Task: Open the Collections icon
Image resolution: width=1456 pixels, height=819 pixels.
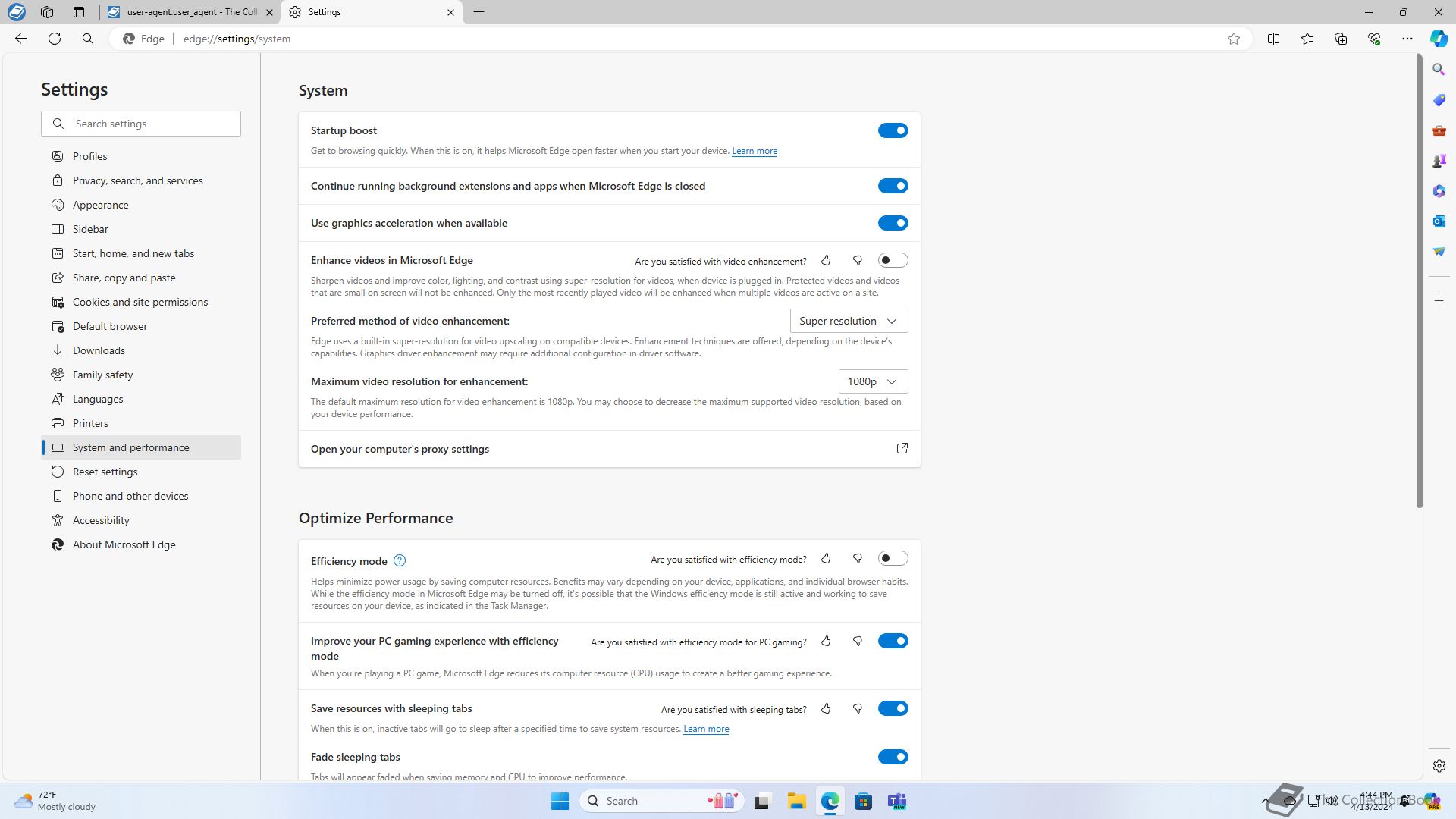Action: coord(1341,39)
